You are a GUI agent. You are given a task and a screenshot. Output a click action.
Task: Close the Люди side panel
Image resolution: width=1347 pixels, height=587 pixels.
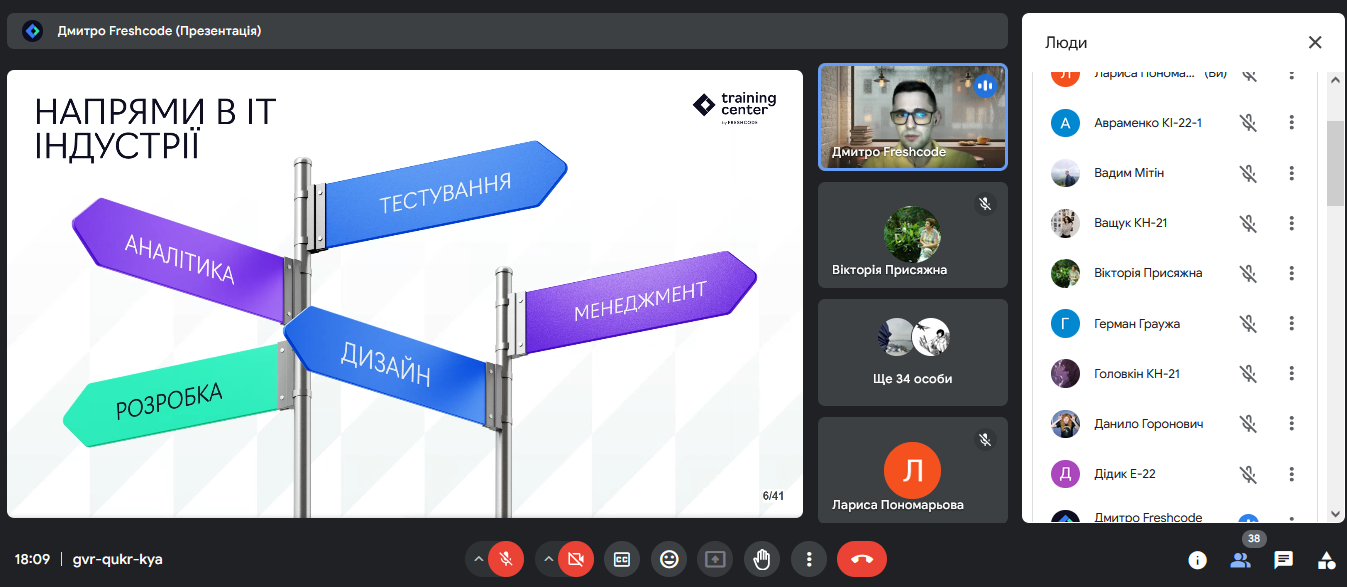tap(1315, 42)
